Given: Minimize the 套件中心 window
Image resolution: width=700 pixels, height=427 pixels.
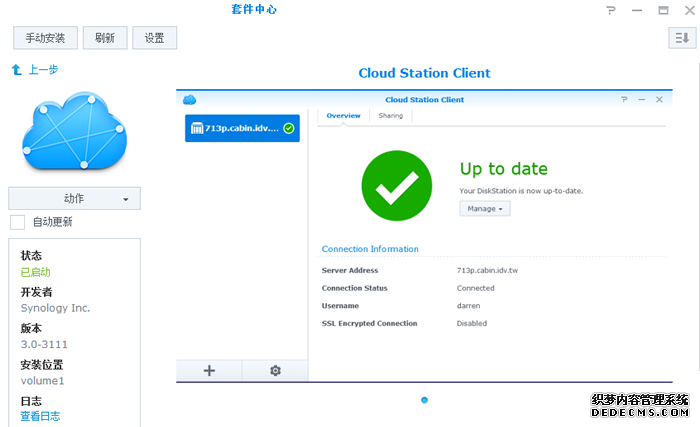Looking at the screenshot, I should [637, 10].
